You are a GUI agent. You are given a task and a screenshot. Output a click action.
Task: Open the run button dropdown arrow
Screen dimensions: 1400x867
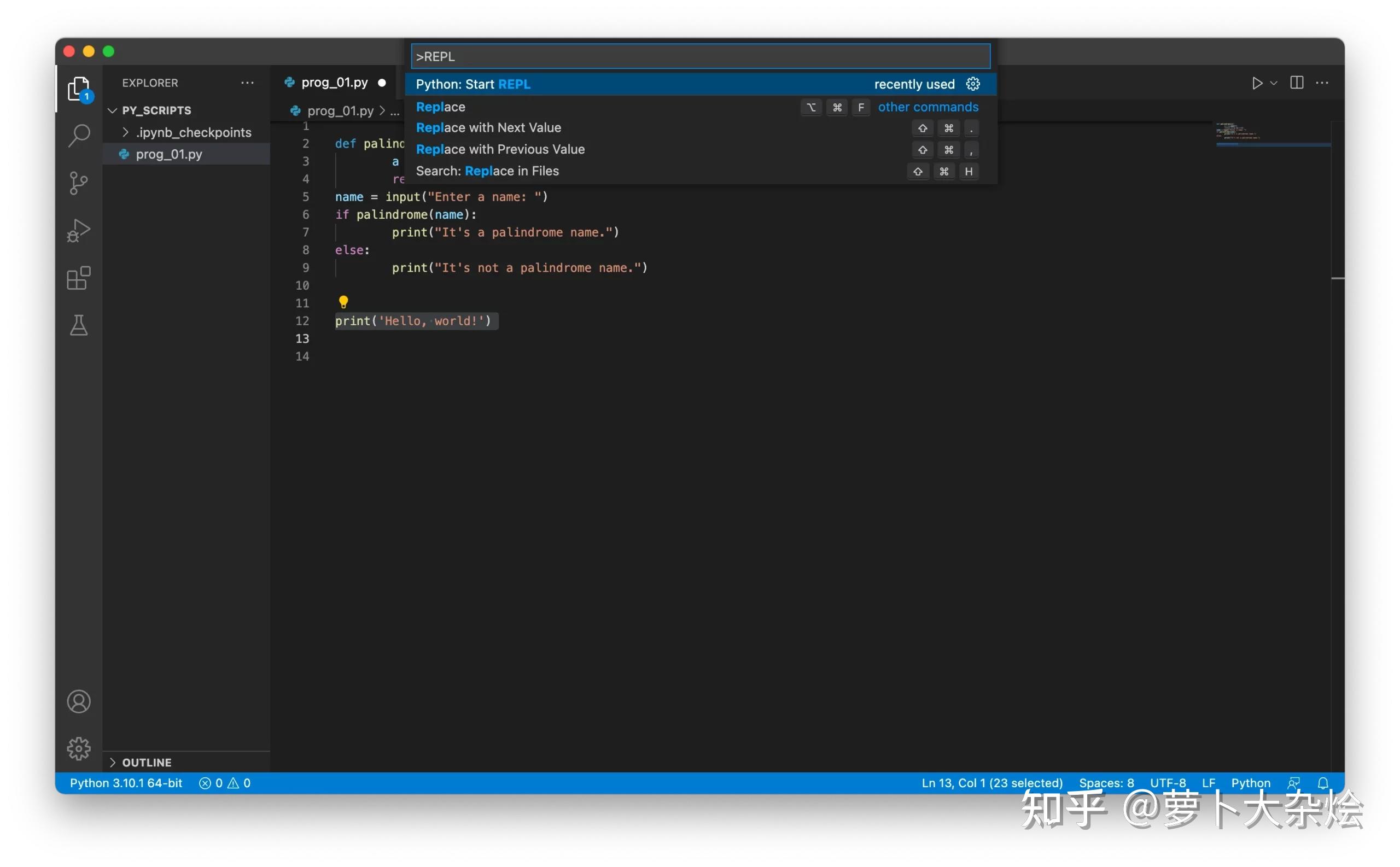pyautogui.click(x=1273, y=83)
